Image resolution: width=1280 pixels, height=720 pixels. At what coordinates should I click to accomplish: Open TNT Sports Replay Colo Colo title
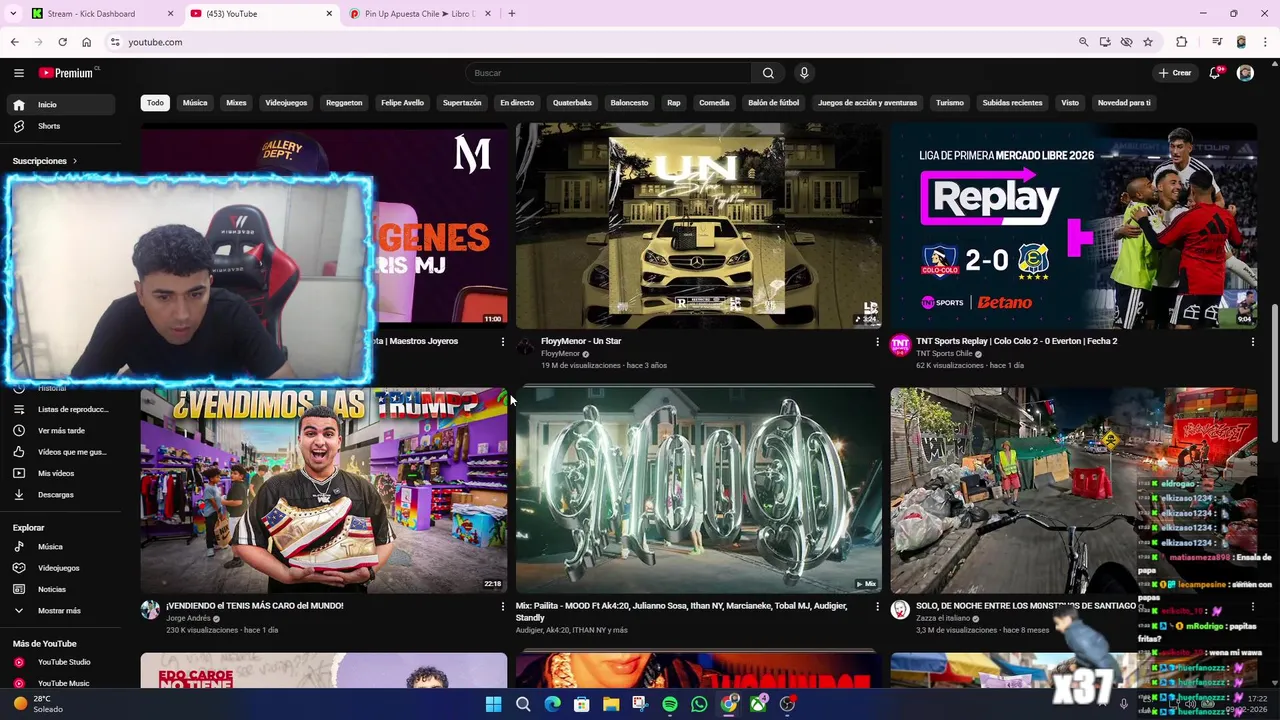1017,341
